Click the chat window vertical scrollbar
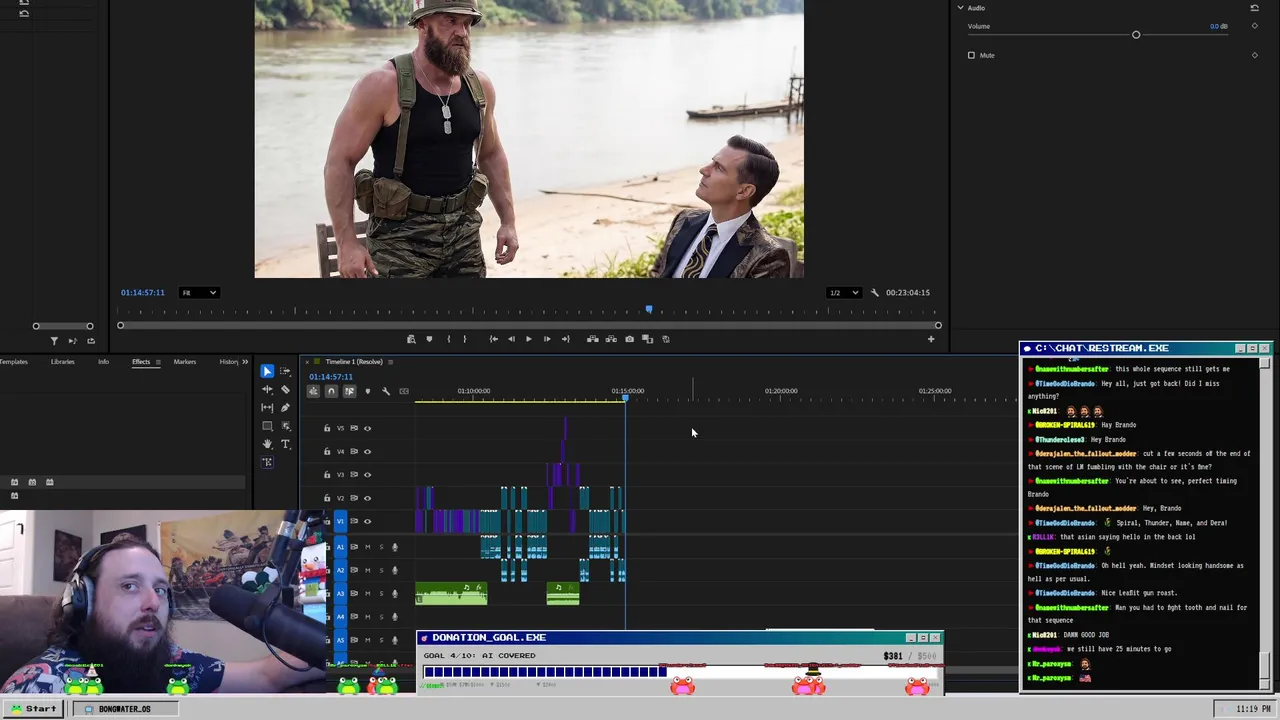Screen dimensions: 1280x720 (x=1265, y=523)
